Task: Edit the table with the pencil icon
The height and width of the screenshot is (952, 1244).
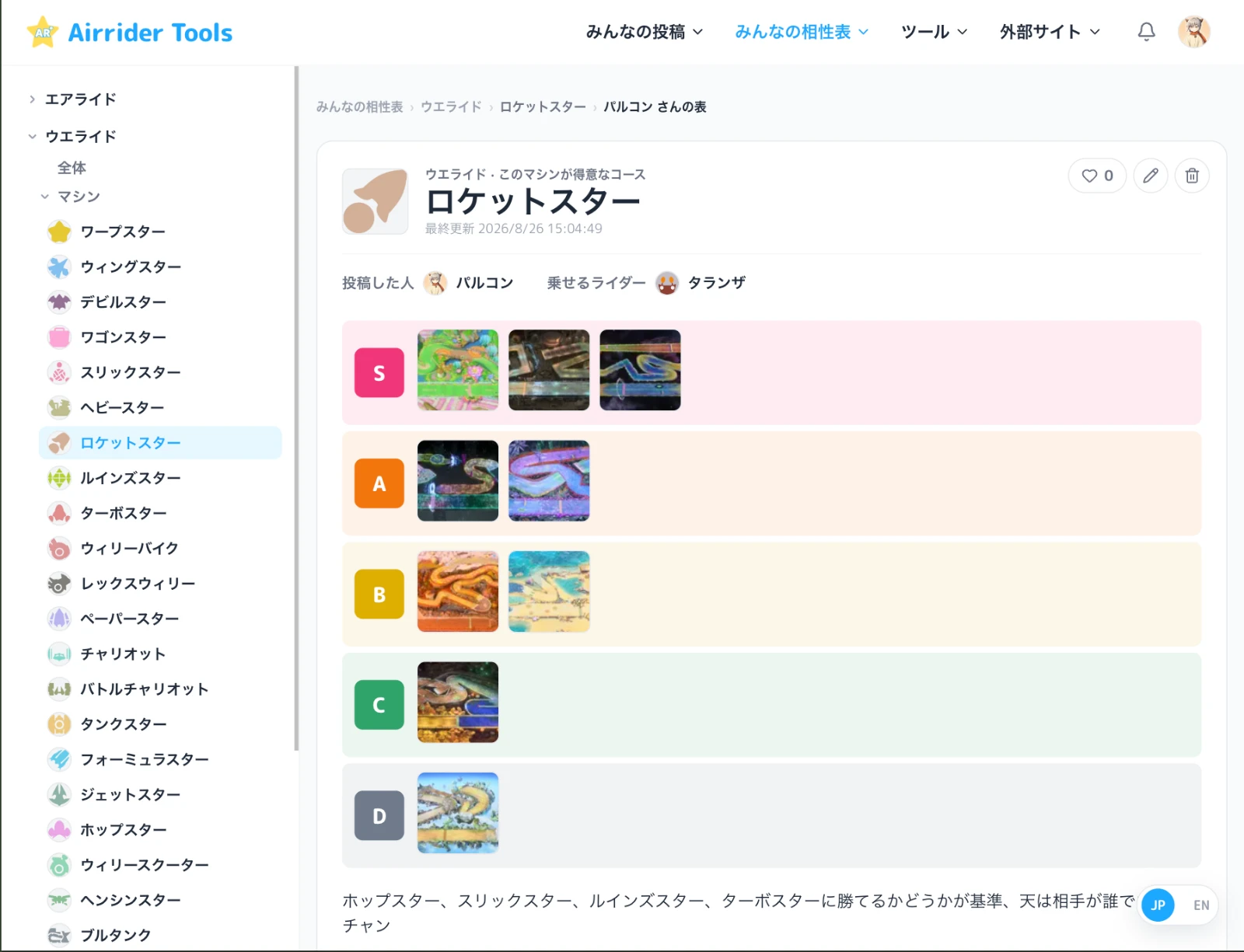Action: 1151,176
